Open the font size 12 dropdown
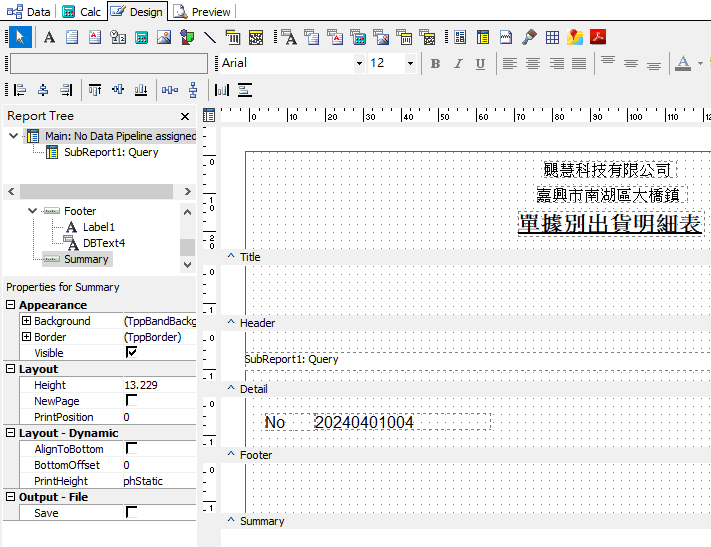The height and width of the screenshot is (547, 711). [410, 63]
